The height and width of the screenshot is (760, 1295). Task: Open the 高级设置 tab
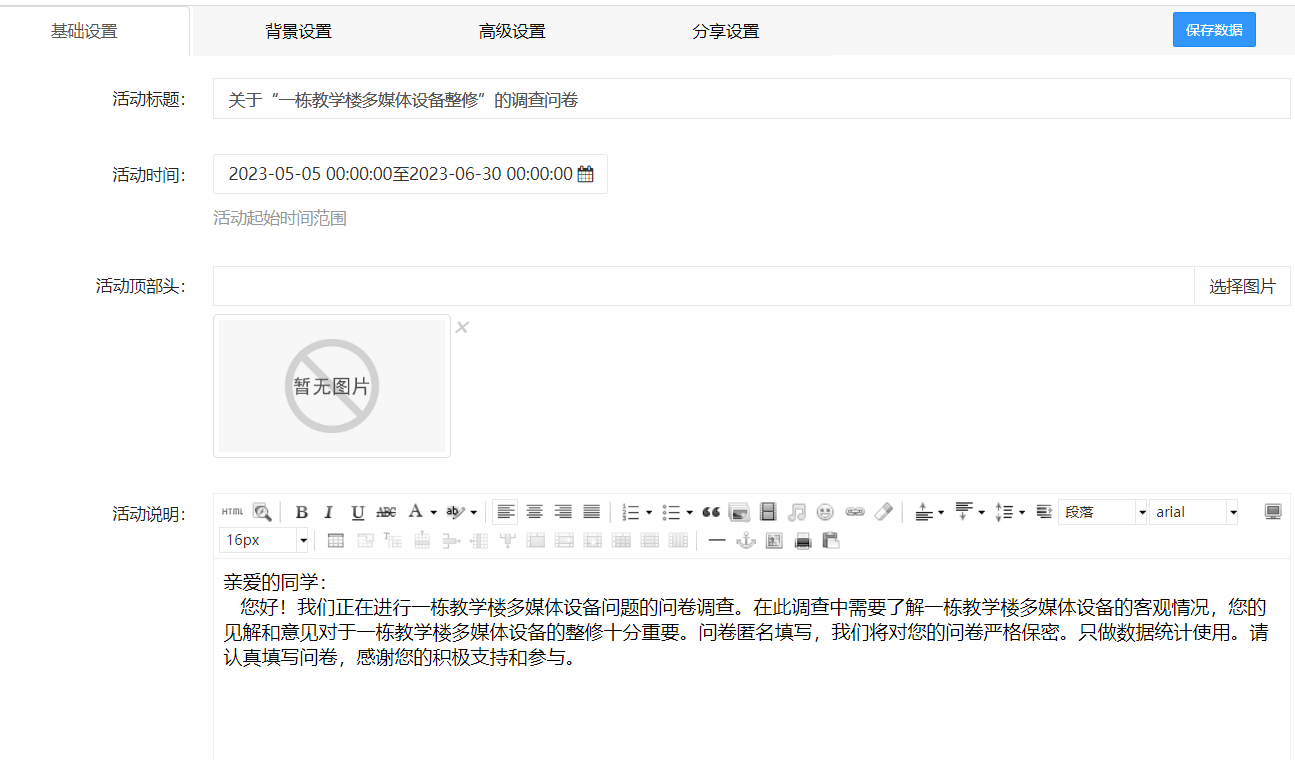click(512, 31)
